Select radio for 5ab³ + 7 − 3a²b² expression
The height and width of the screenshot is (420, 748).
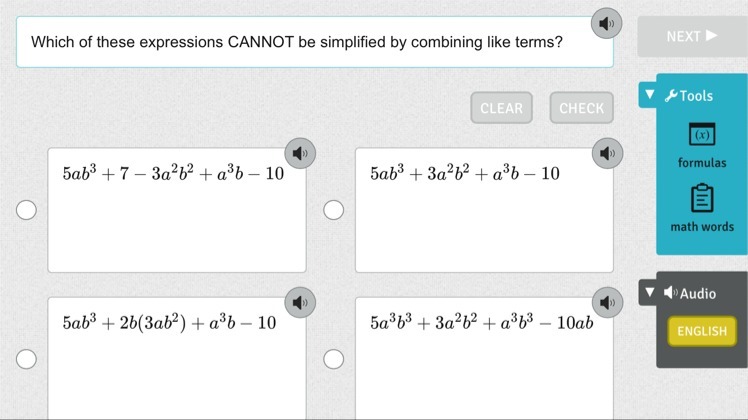coord(27,210)
